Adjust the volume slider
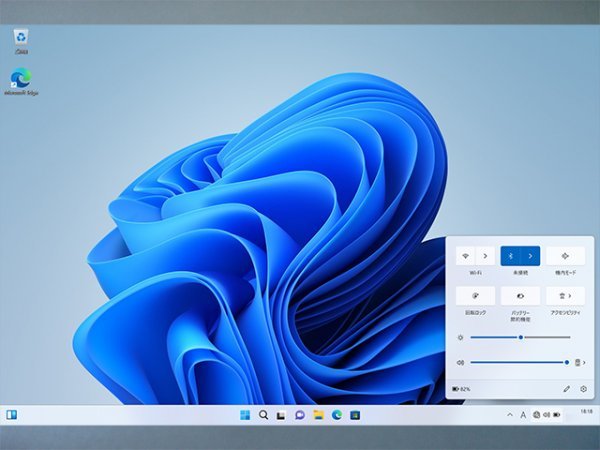 tap(520, 362)
